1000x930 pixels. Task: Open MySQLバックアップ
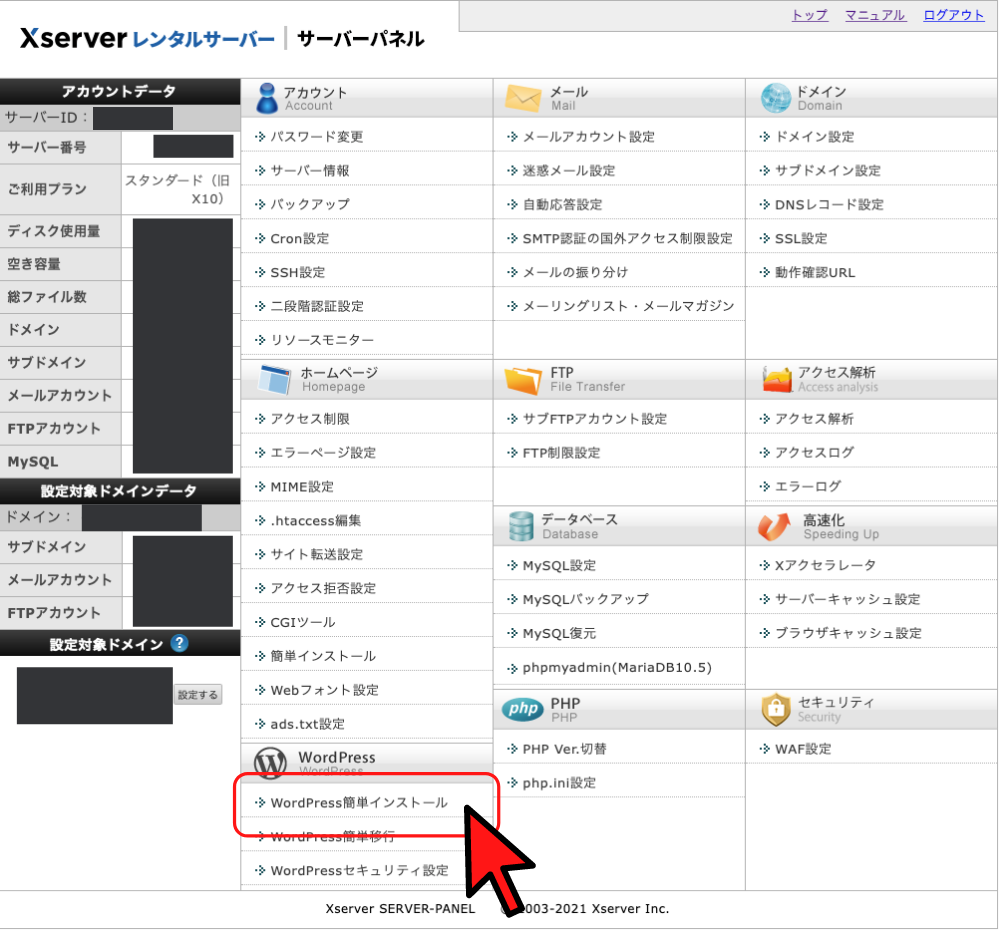[585, 600]
